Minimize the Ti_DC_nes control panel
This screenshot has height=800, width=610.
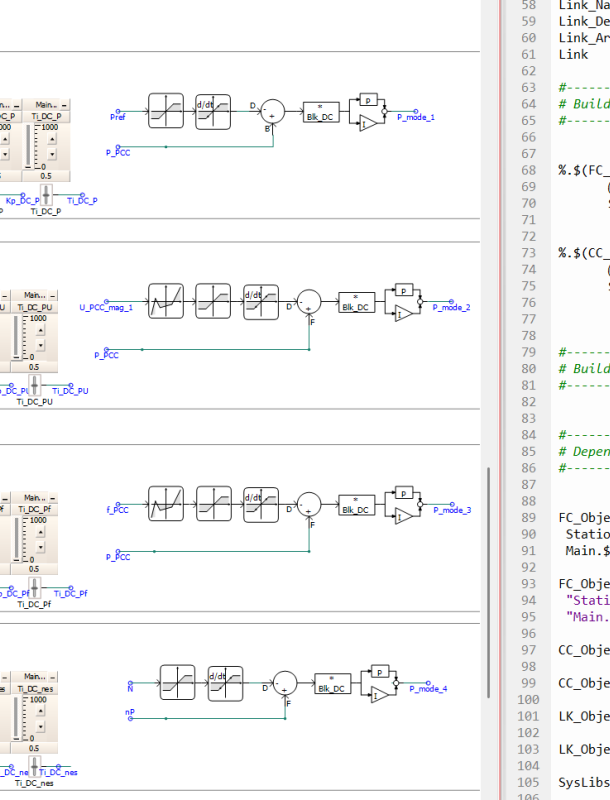click(x=53, y=677)
